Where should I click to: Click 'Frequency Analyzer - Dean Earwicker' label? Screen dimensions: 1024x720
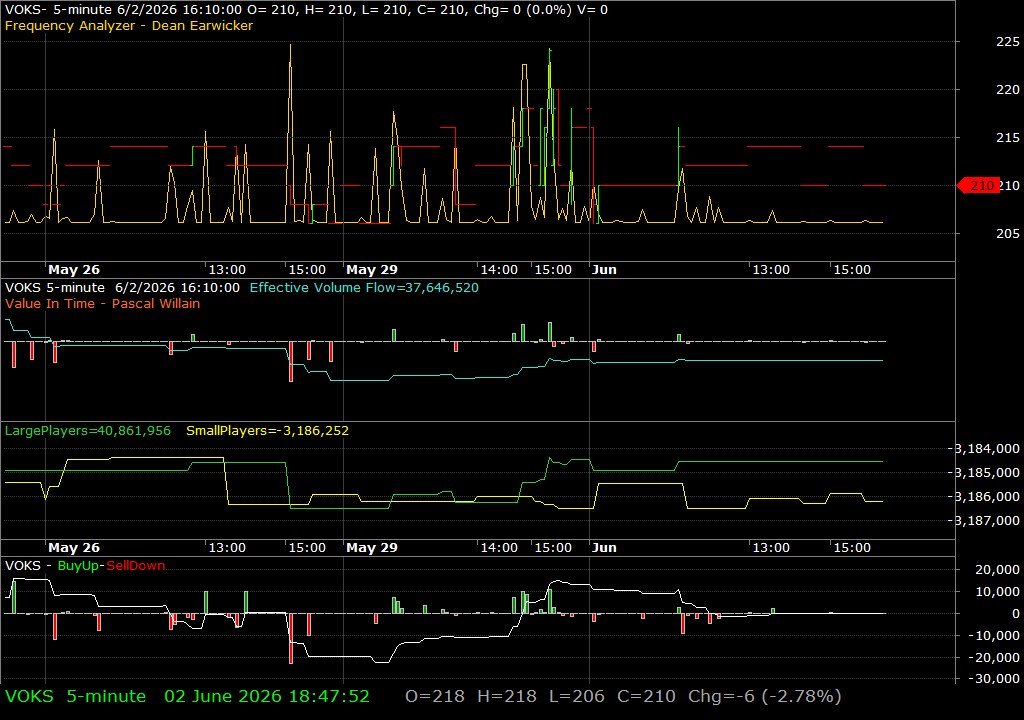click(x=129, y=25)
